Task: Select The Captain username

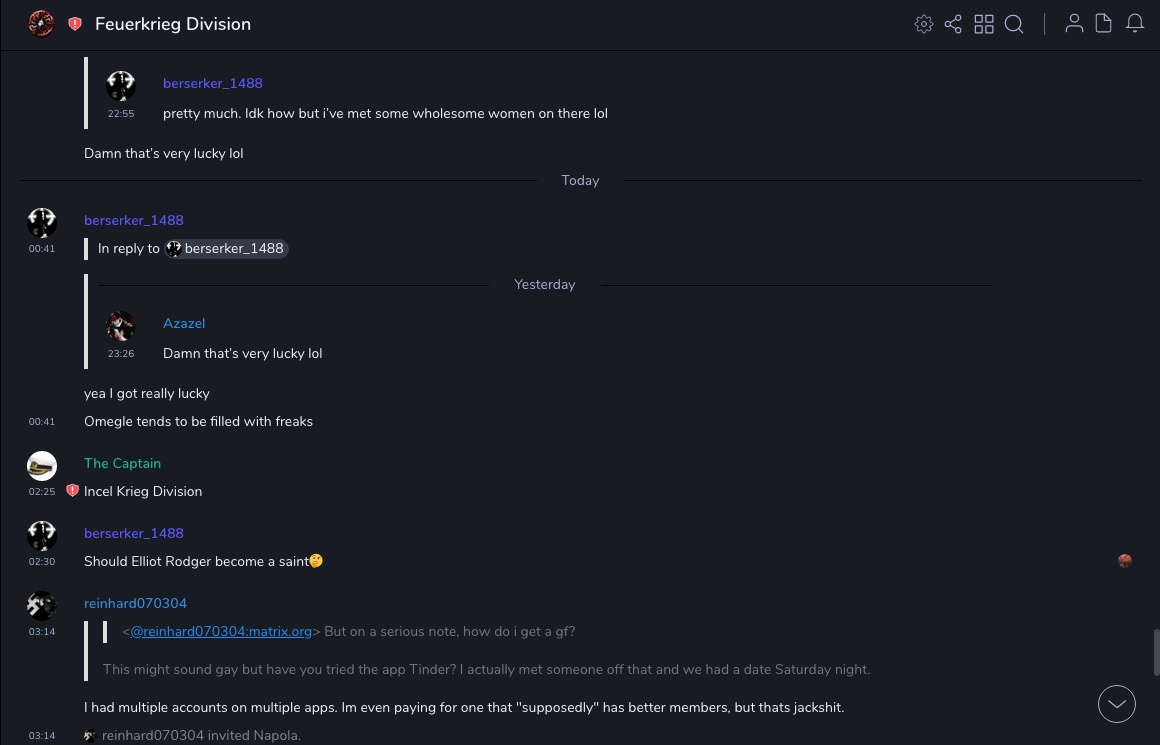Action: coord(122,463)
